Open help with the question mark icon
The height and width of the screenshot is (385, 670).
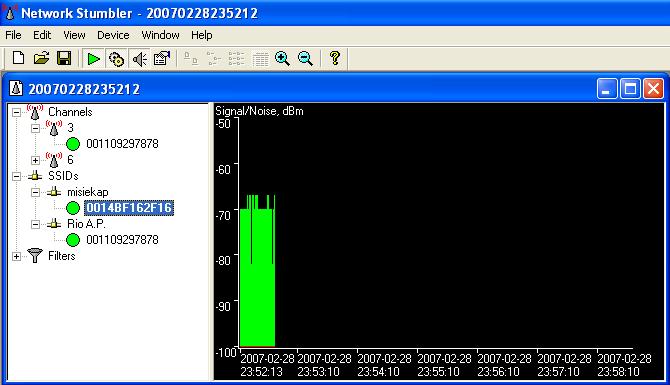click(335, 58)
